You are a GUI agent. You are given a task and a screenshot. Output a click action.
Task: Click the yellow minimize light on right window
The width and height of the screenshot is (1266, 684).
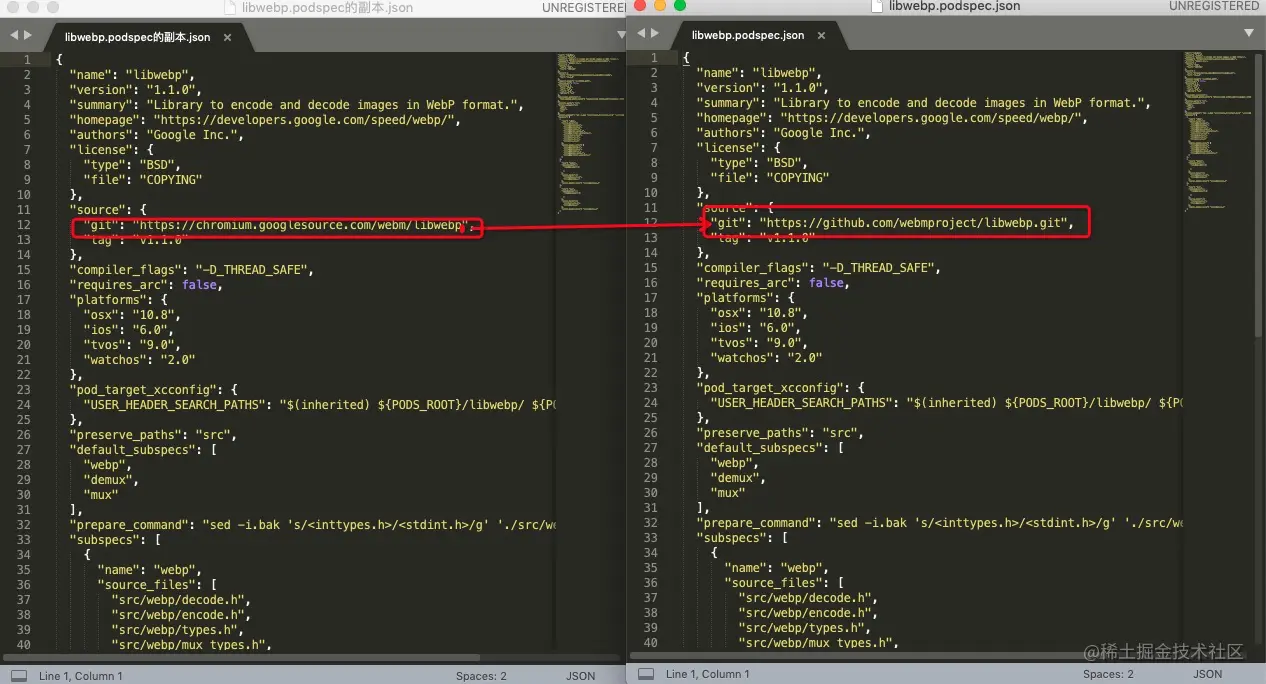(x=660, y=6)
